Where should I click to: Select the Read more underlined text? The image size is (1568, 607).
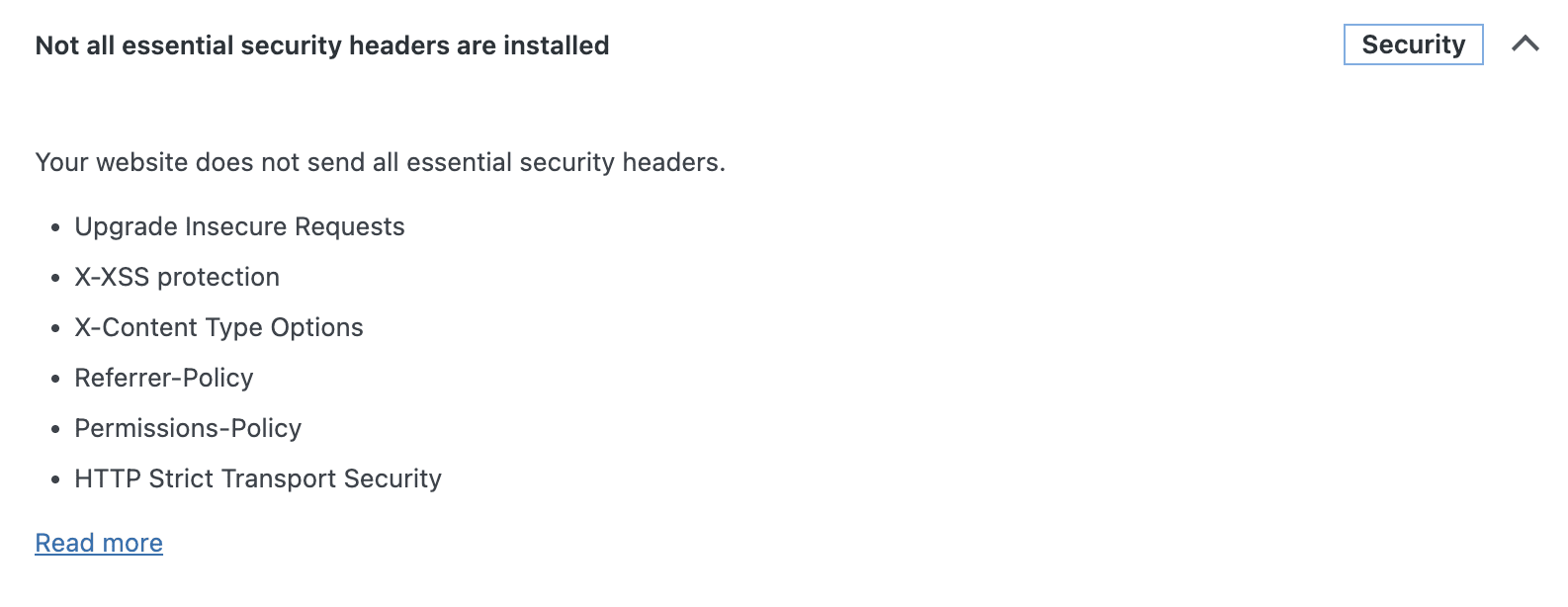pos(99,542)
